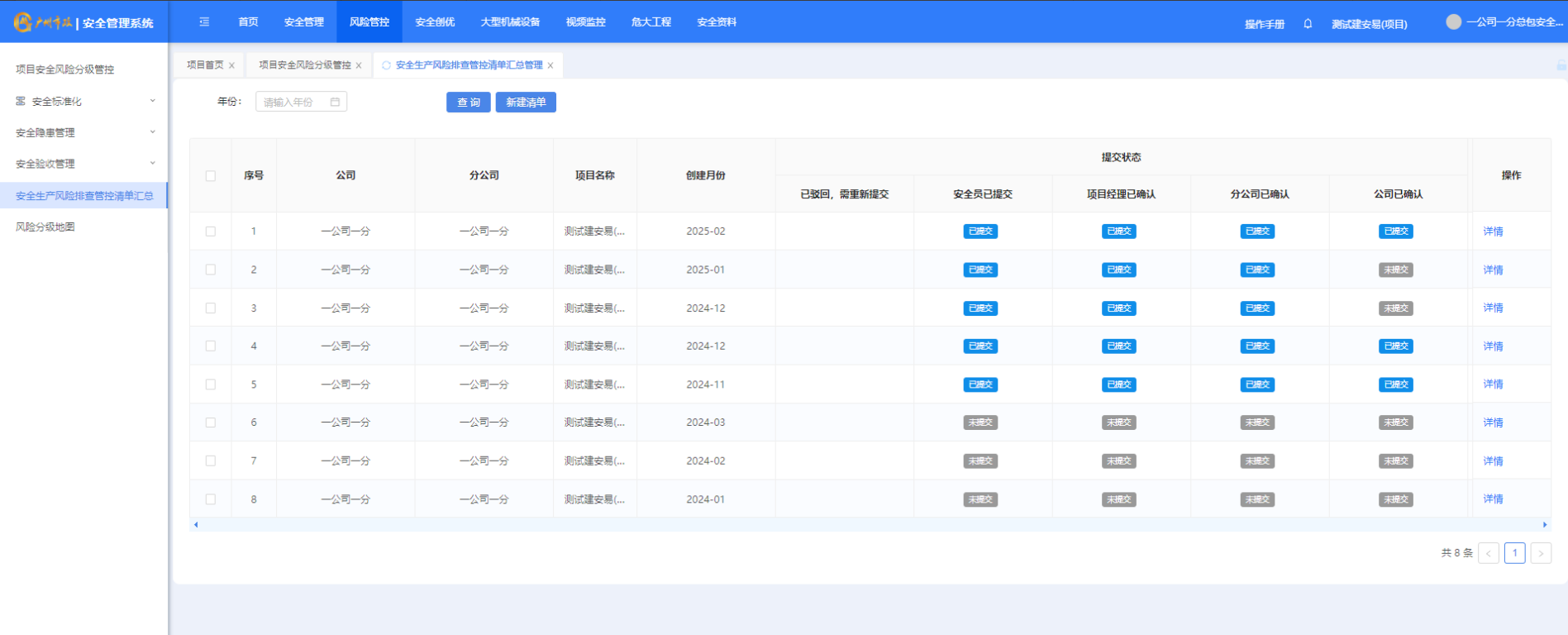Screen dimensions: 1568x635
Task: Check the checkbox for row 1
Action: point(211,232)
